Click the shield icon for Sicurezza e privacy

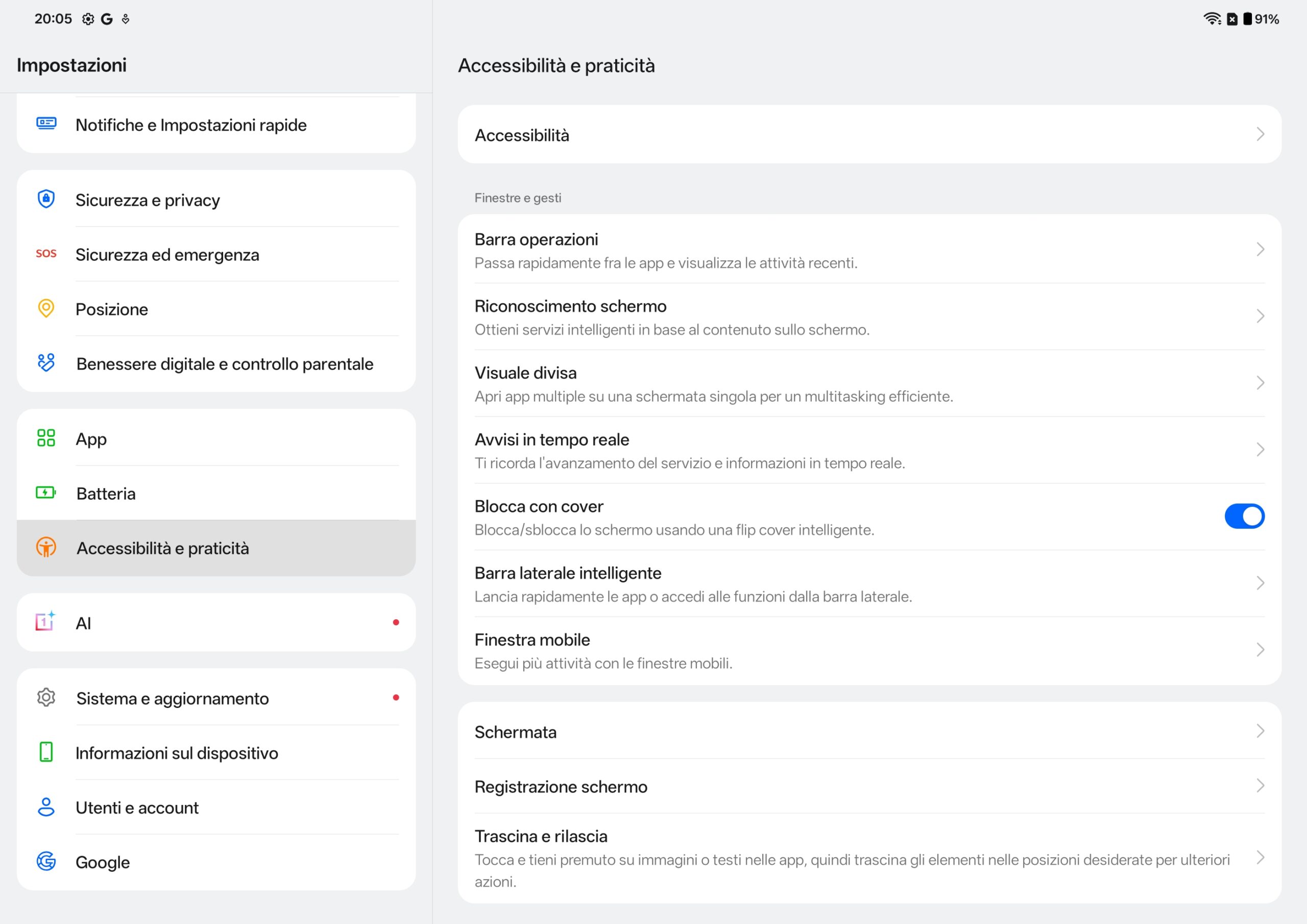coord(46,199)
